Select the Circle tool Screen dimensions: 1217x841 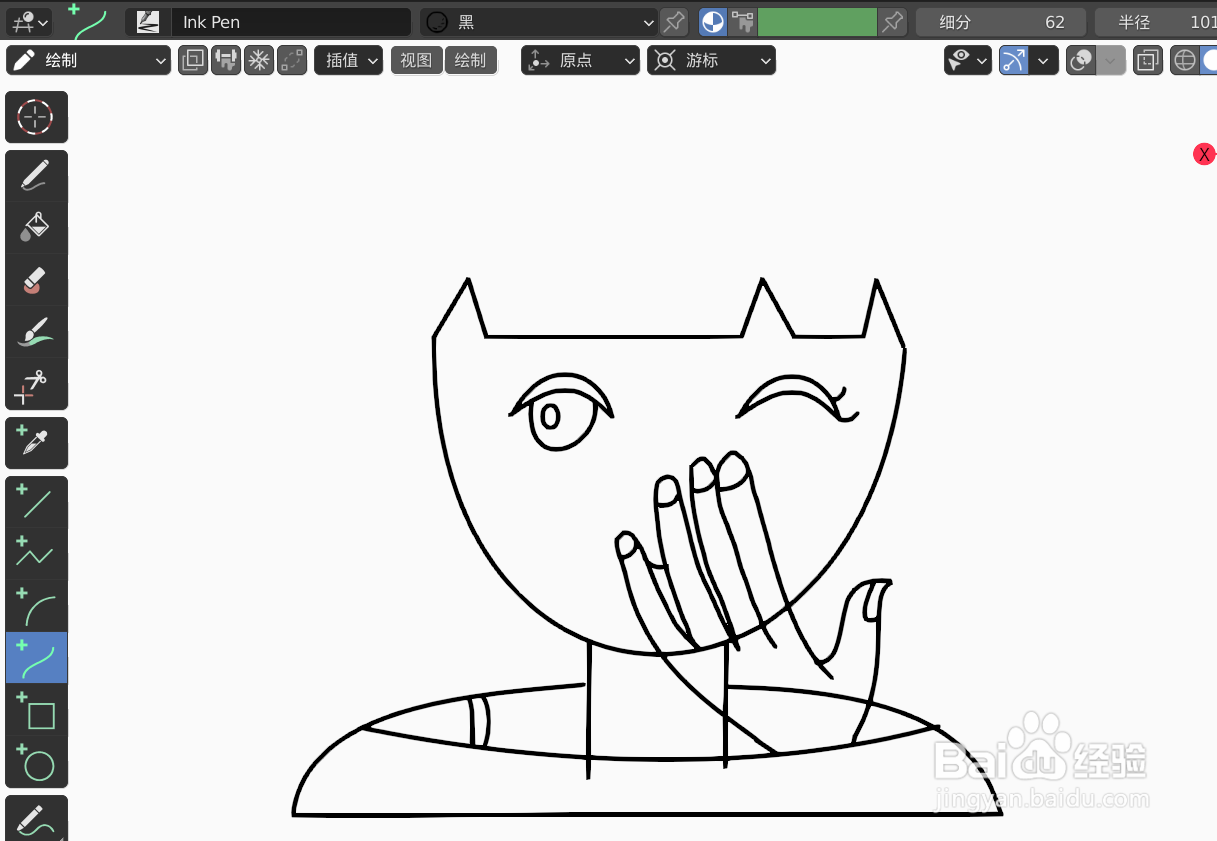tap(37, 762)
